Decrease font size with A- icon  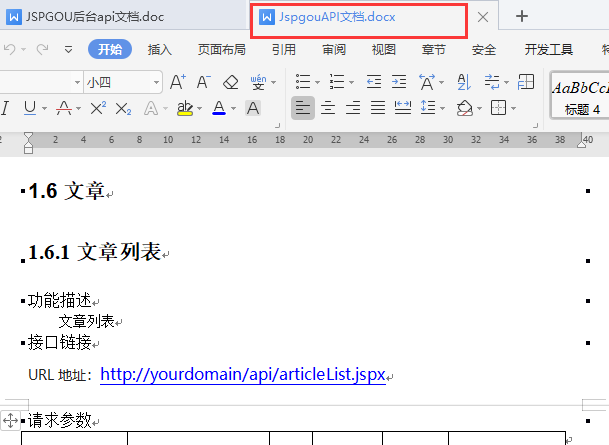[203, 82]
